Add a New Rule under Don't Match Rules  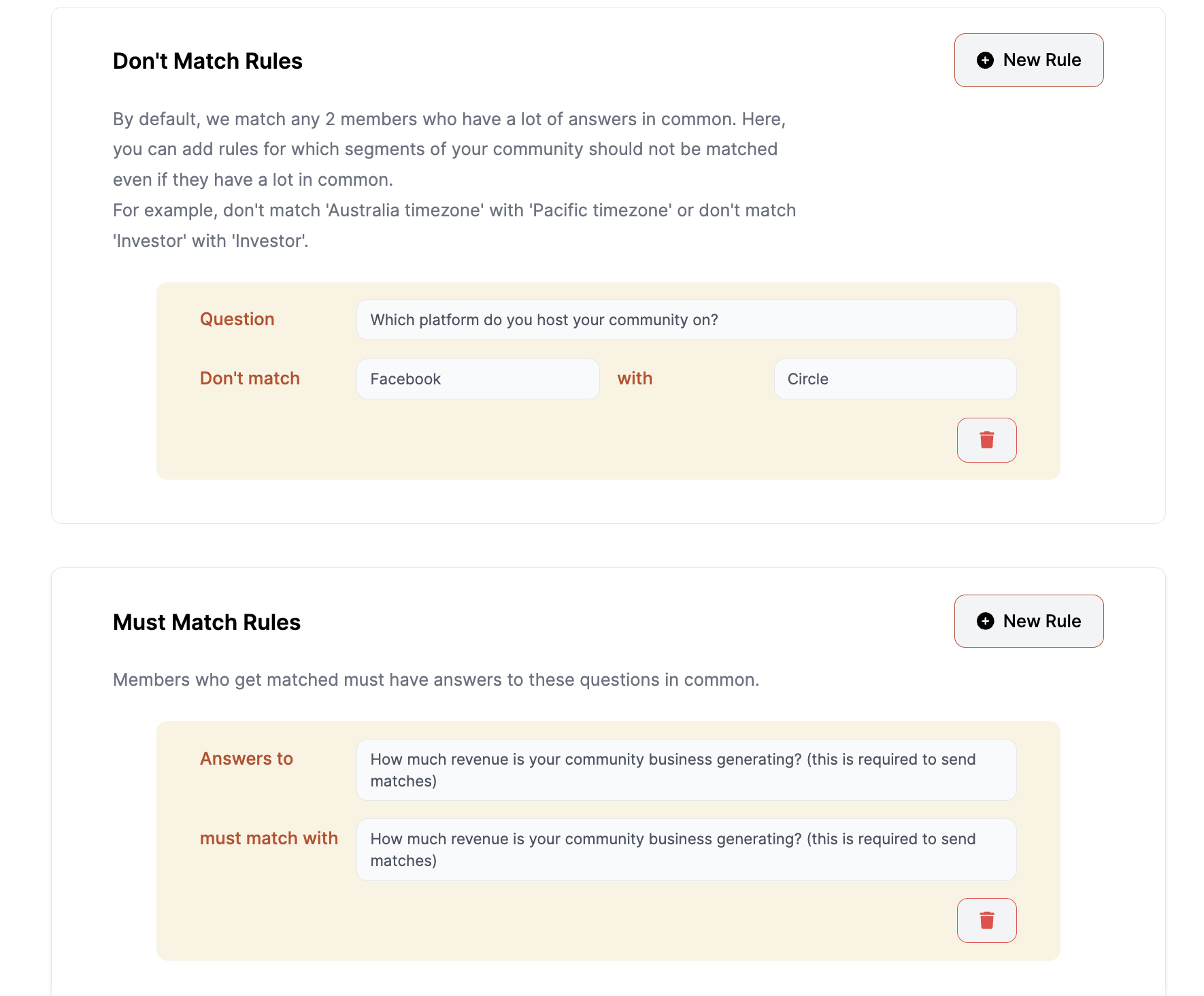pyautogui.click(x=1029, y=60)
